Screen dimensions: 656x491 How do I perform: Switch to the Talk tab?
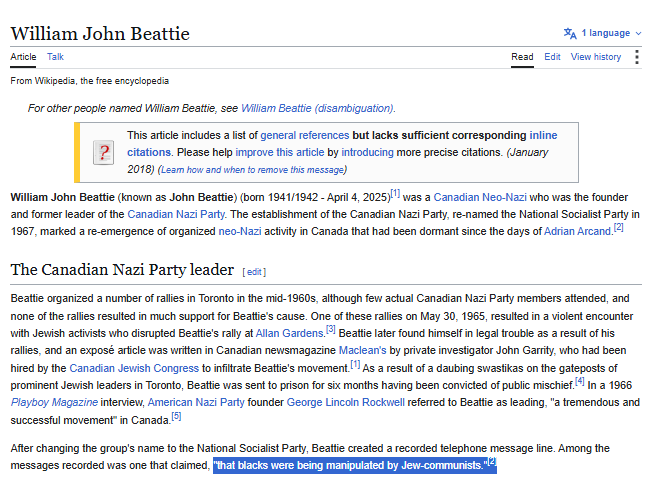coord(55,57)
